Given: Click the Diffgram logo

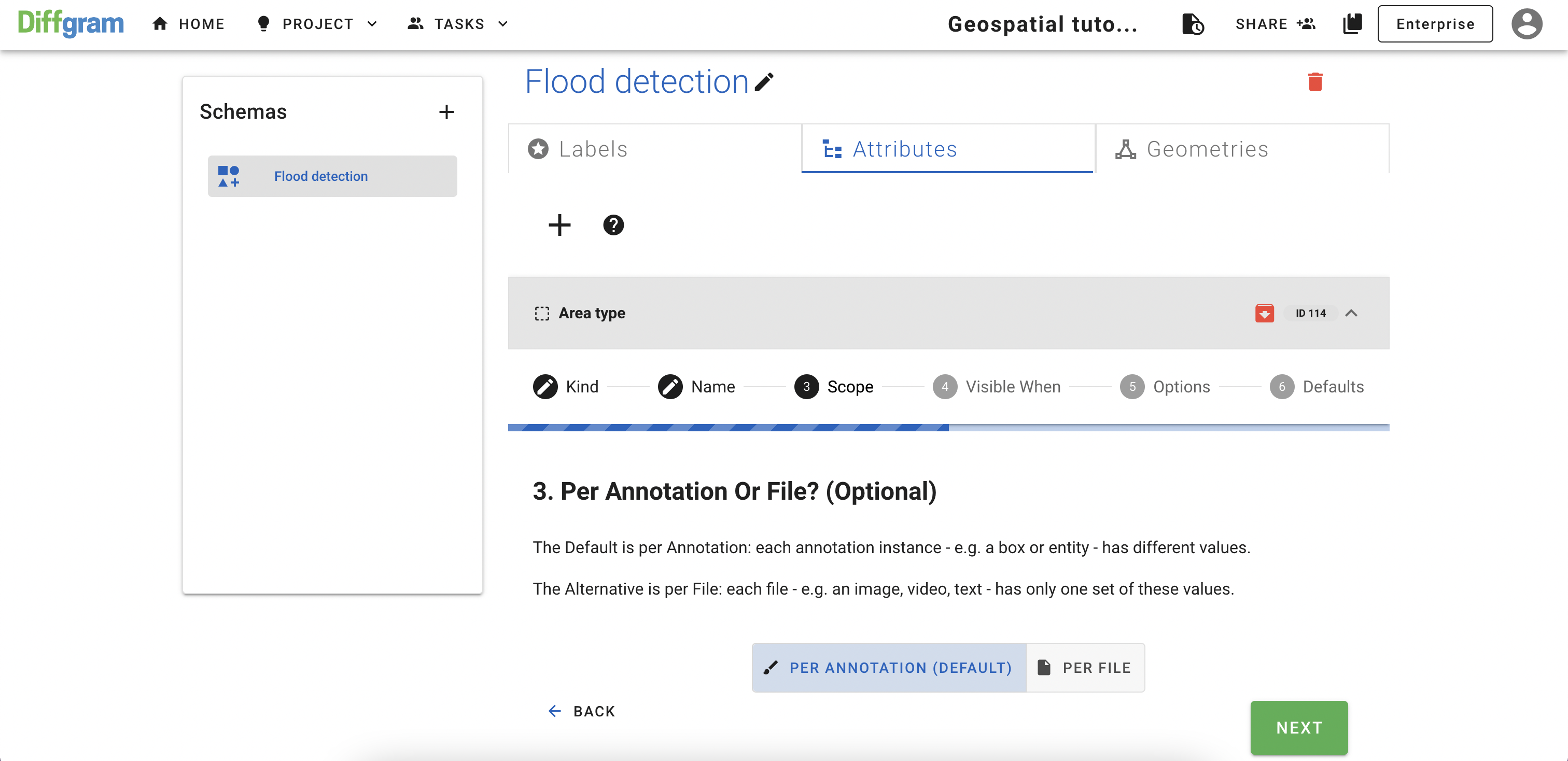Looking at the screenshot, I should coord(71,24).
